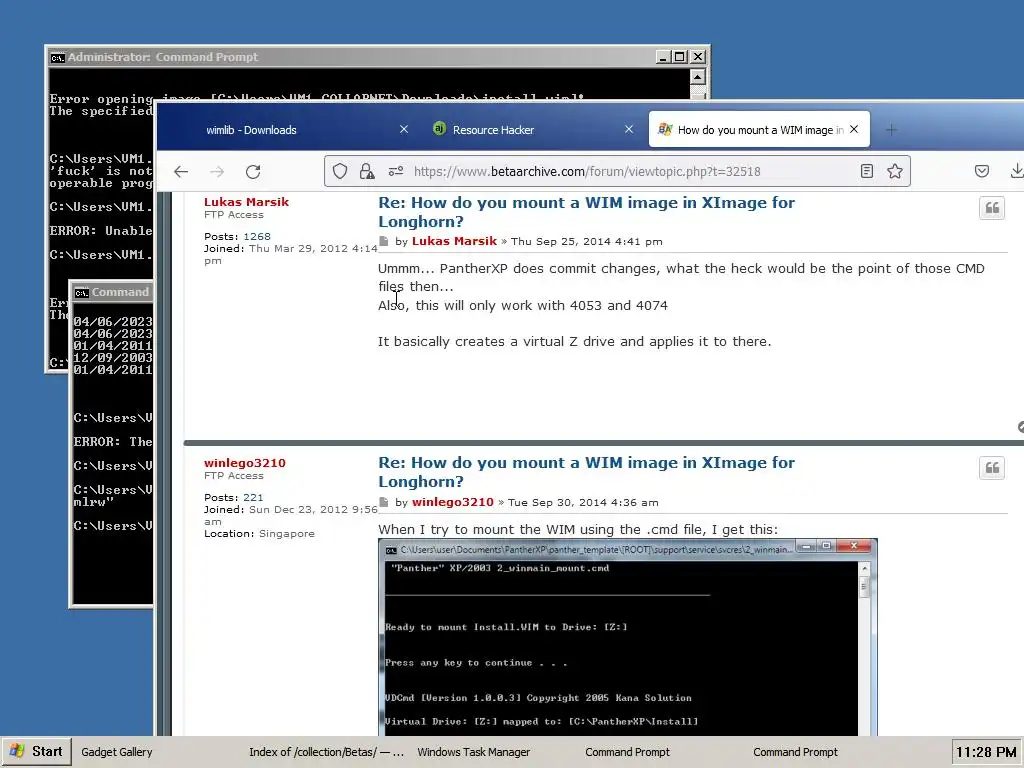Viewport: 1024px width, 768px height.
Task: Close the wimlib - Downloads tab
Action: (404, 129)
